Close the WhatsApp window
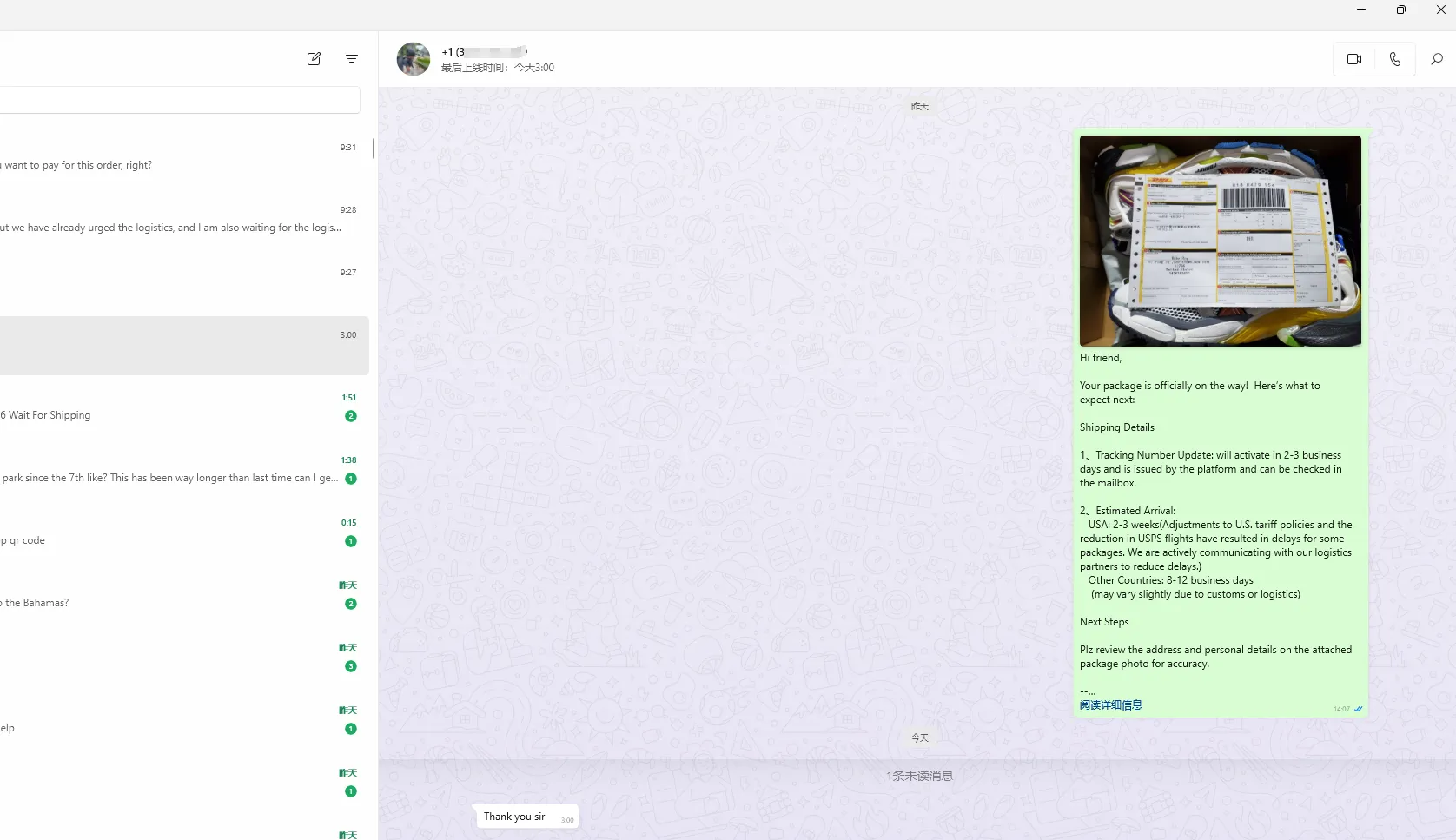The image size is (1456, 840). [1440, 10]
